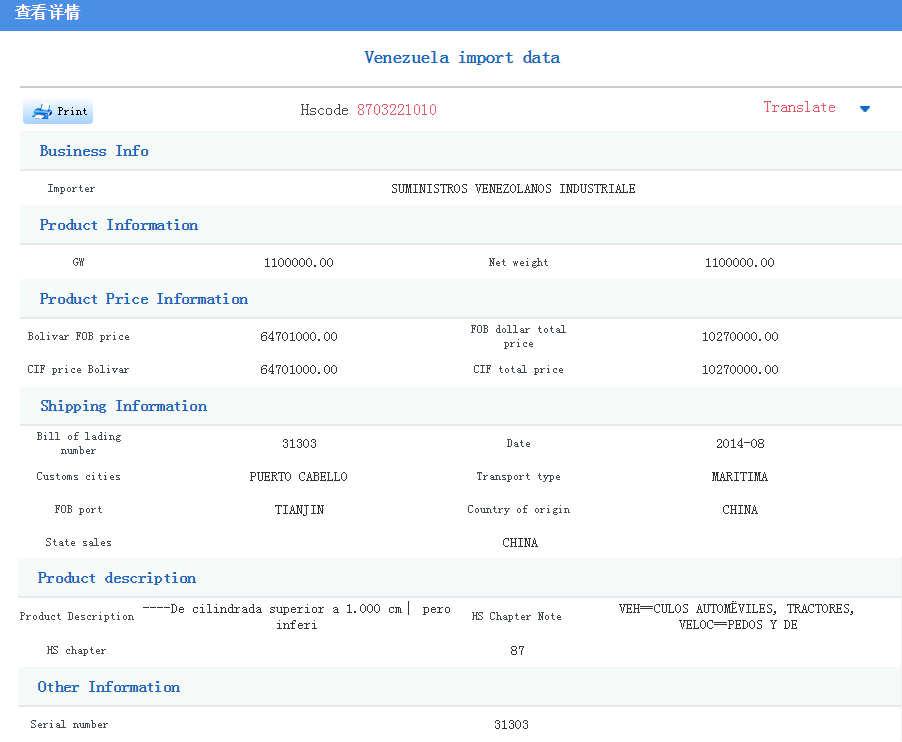Viewport: 902px width, 742px height.
Task: Select Country of origin value CHINA
Action: tap(740, 510)
